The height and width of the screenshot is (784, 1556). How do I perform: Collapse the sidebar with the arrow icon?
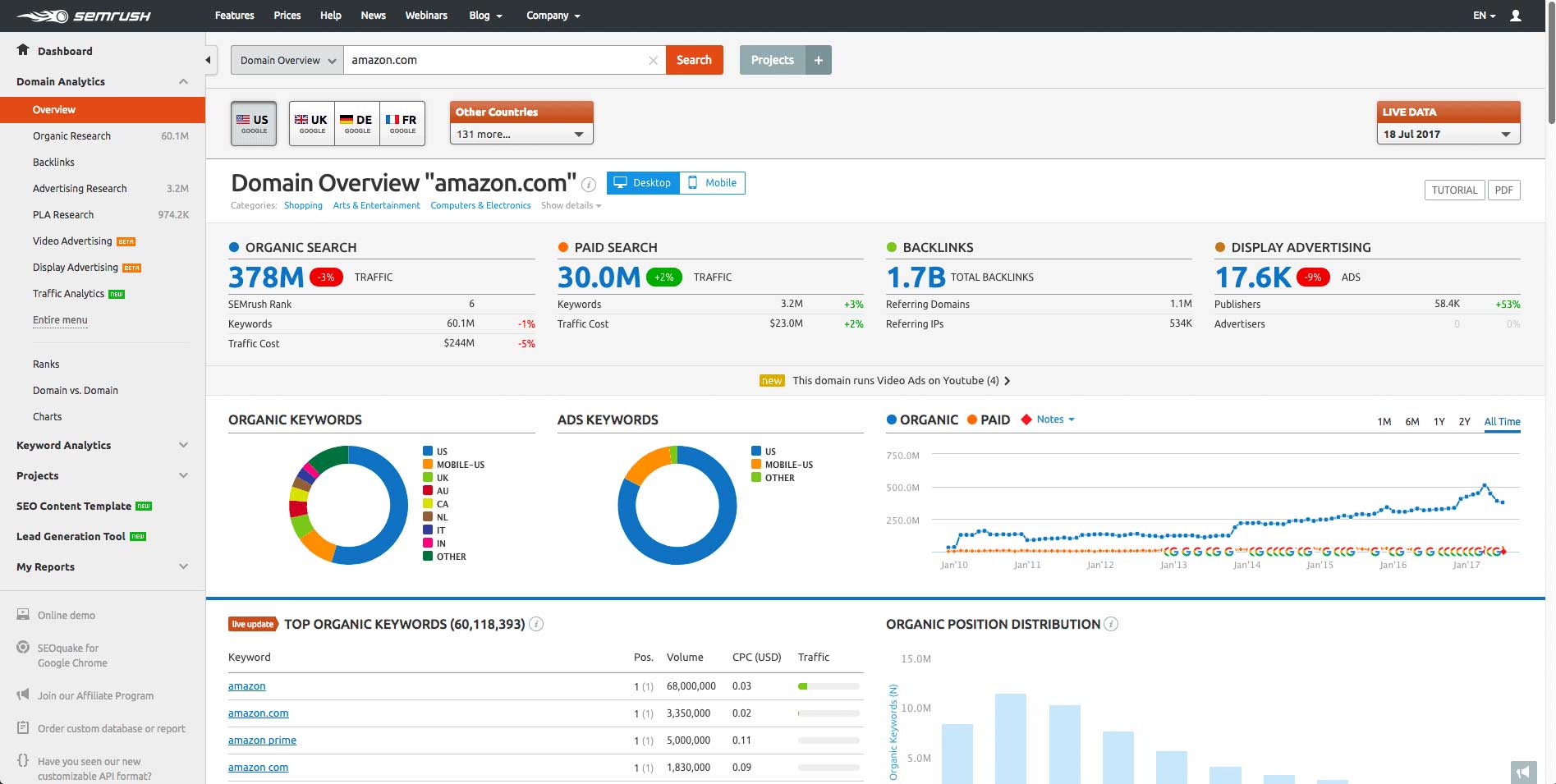(x=209, y=60)
